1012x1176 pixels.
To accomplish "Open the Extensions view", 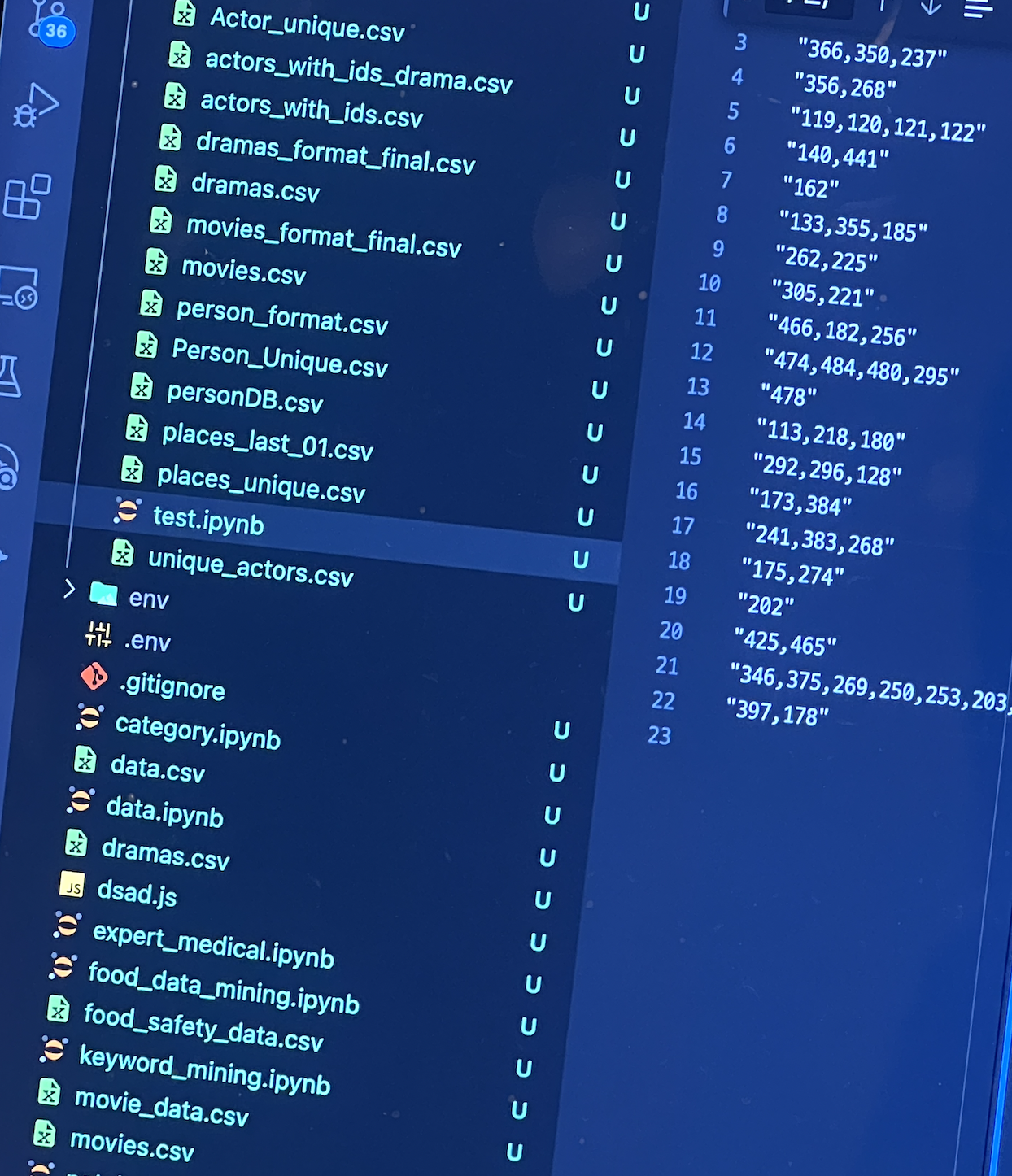I will tap(27, 196).
